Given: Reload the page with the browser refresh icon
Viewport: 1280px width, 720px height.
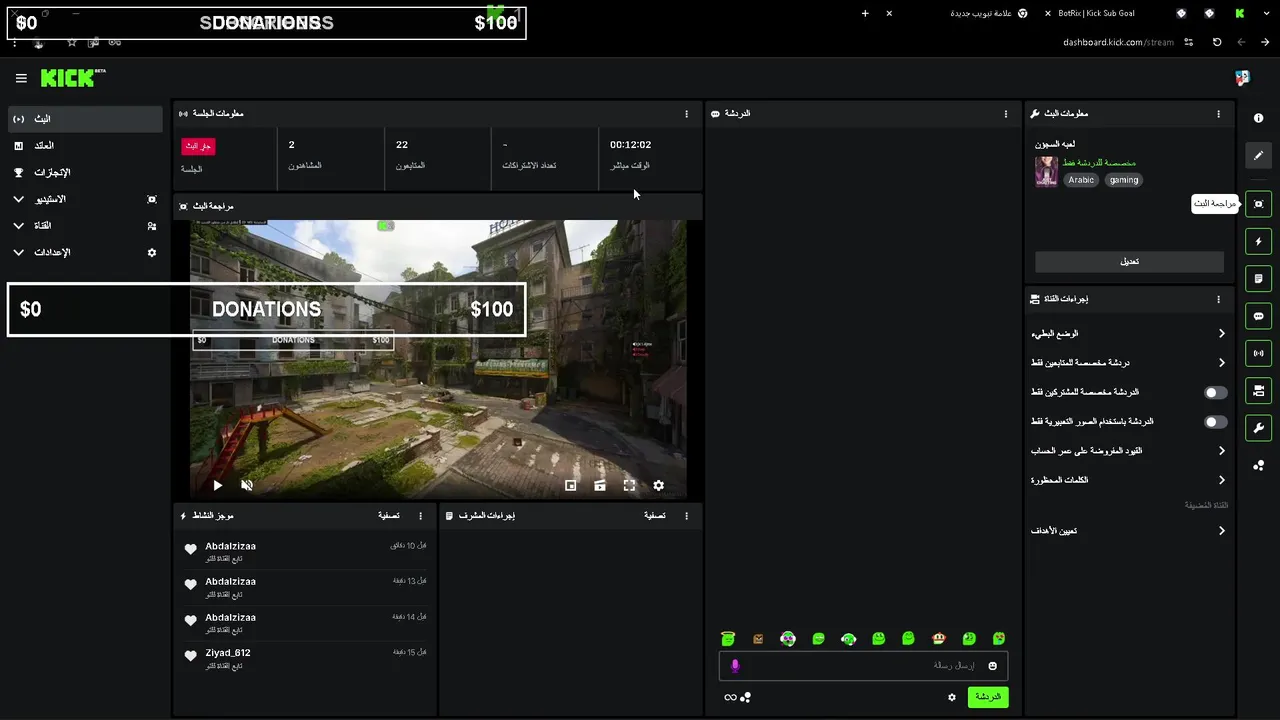Looking at the screenshot, I should point(1217,42).
